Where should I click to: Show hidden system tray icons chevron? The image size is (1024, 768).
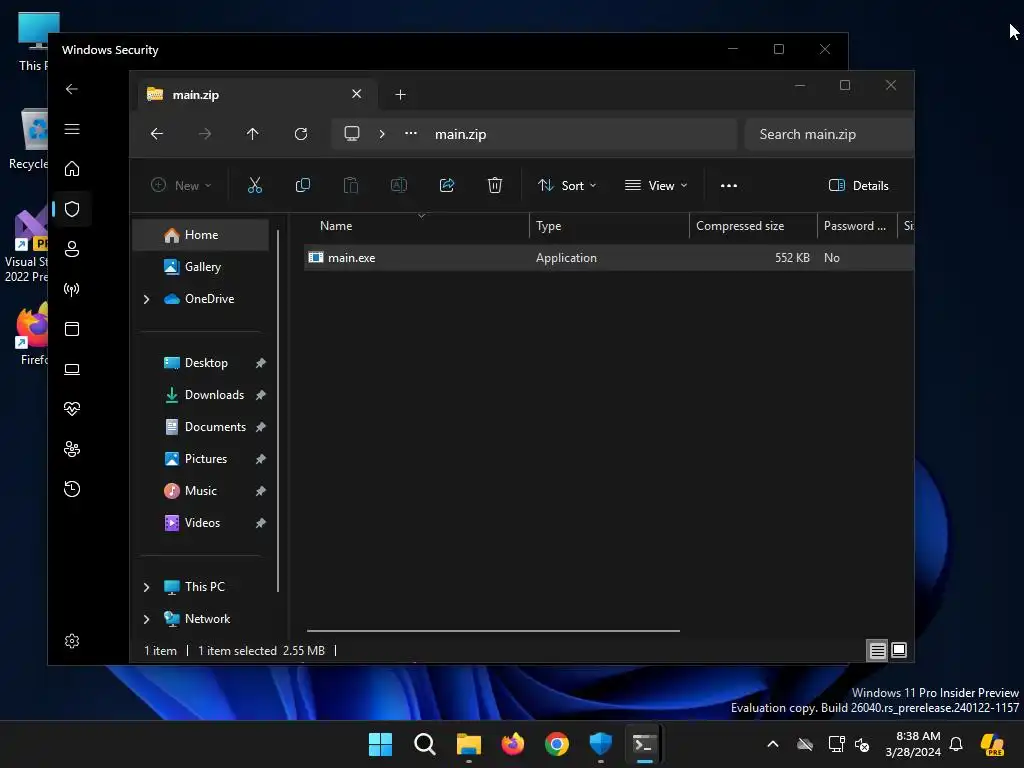pos(773,744)
